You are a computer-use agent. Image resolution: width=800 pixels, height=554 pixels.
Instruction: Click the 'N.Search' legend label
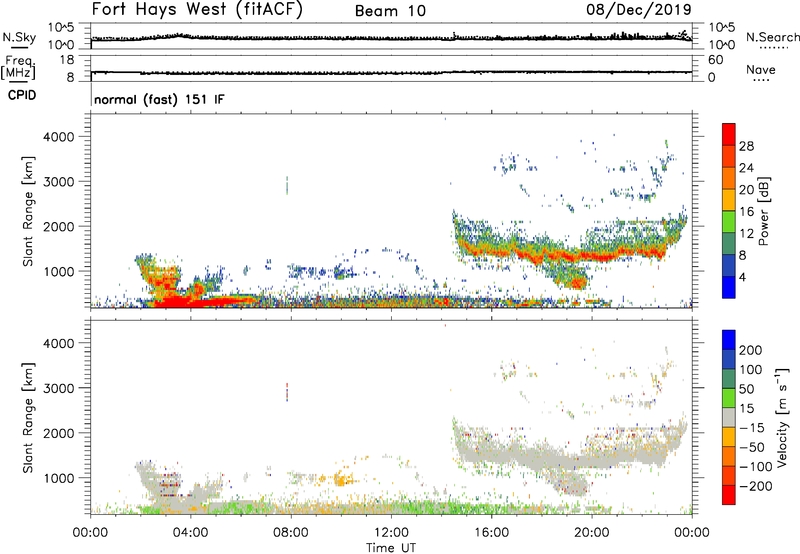point(772,37)
